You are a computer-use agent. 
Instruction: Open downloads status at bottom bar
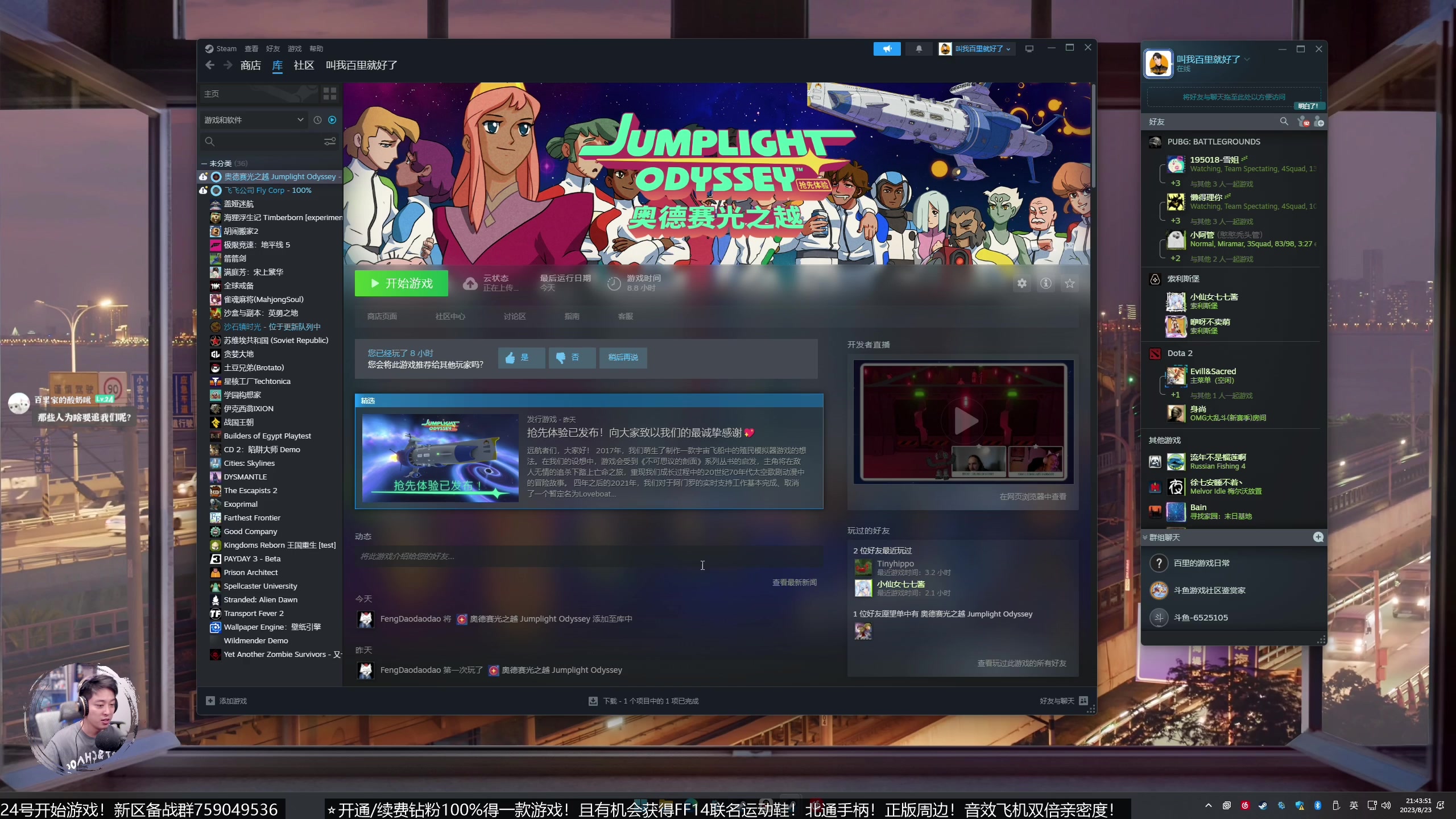point(643,701)
